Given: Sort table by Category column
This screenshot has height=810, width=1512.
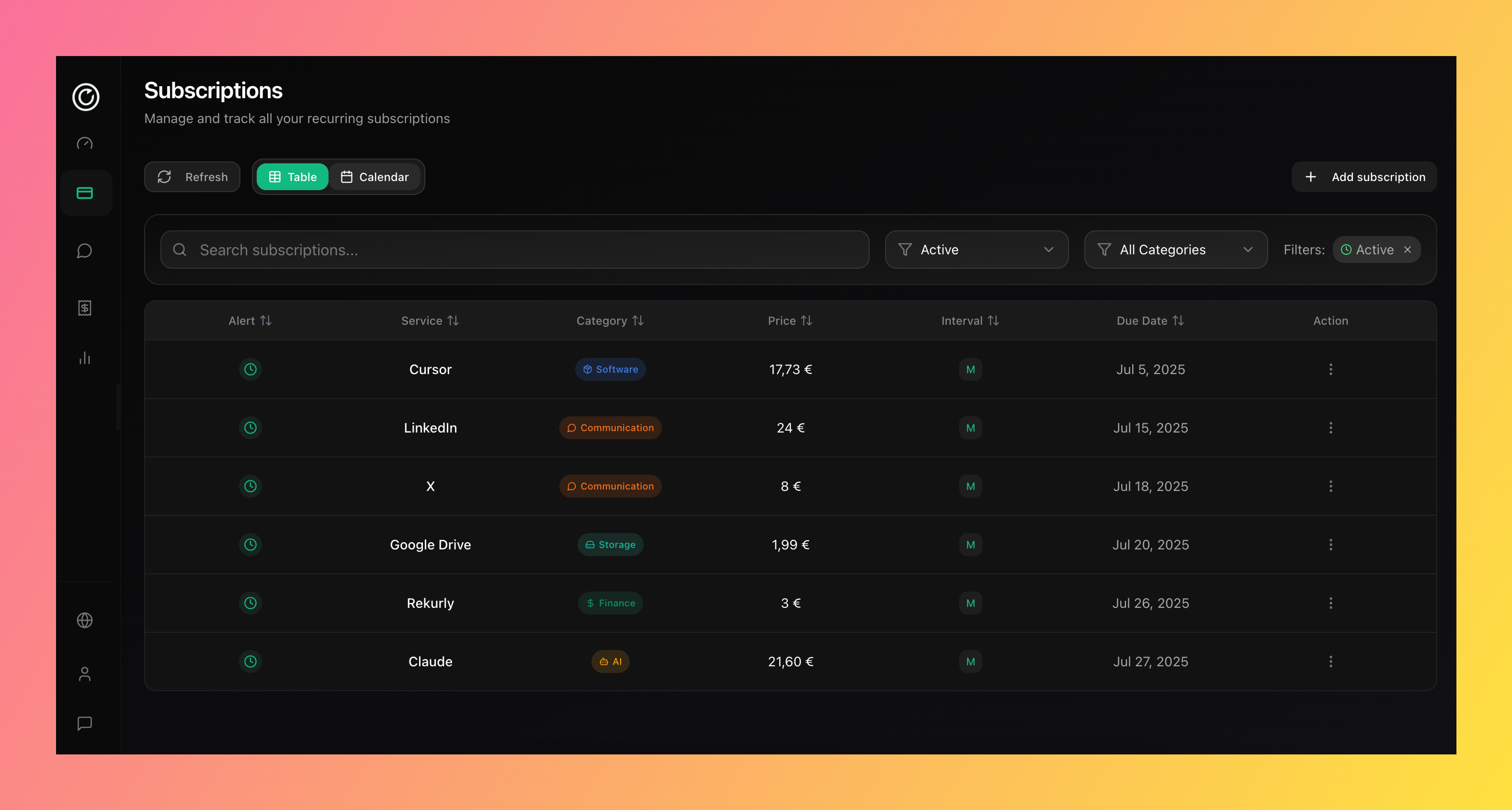Looking at the screenshot, I should point(610,320).
